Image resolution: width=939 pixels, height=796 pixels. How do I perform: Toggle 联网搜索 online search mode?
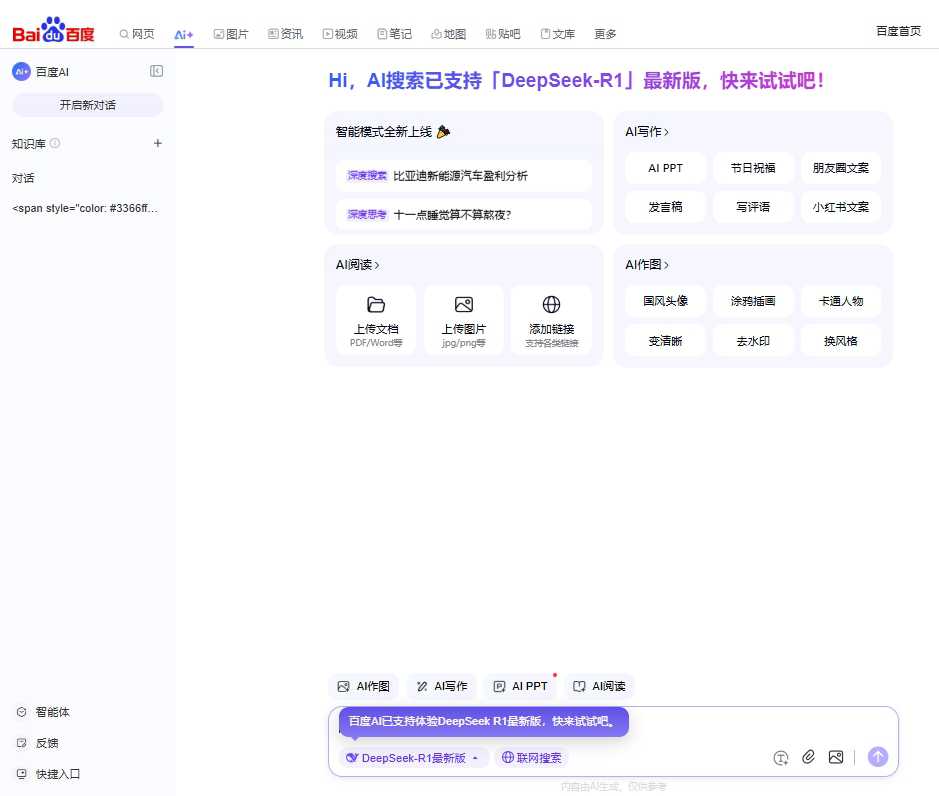point(530,757)
